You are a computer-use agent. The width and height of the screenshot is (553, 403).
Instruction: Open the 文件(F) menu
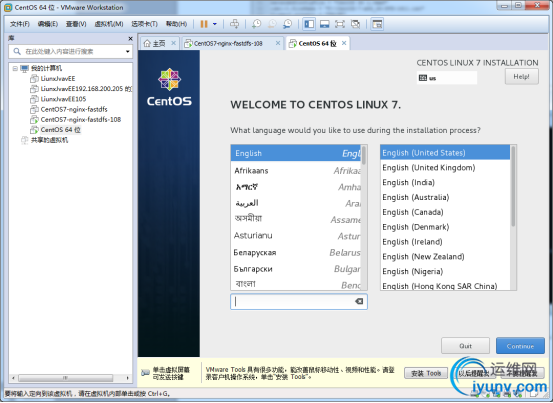click(x=20, y=24)
